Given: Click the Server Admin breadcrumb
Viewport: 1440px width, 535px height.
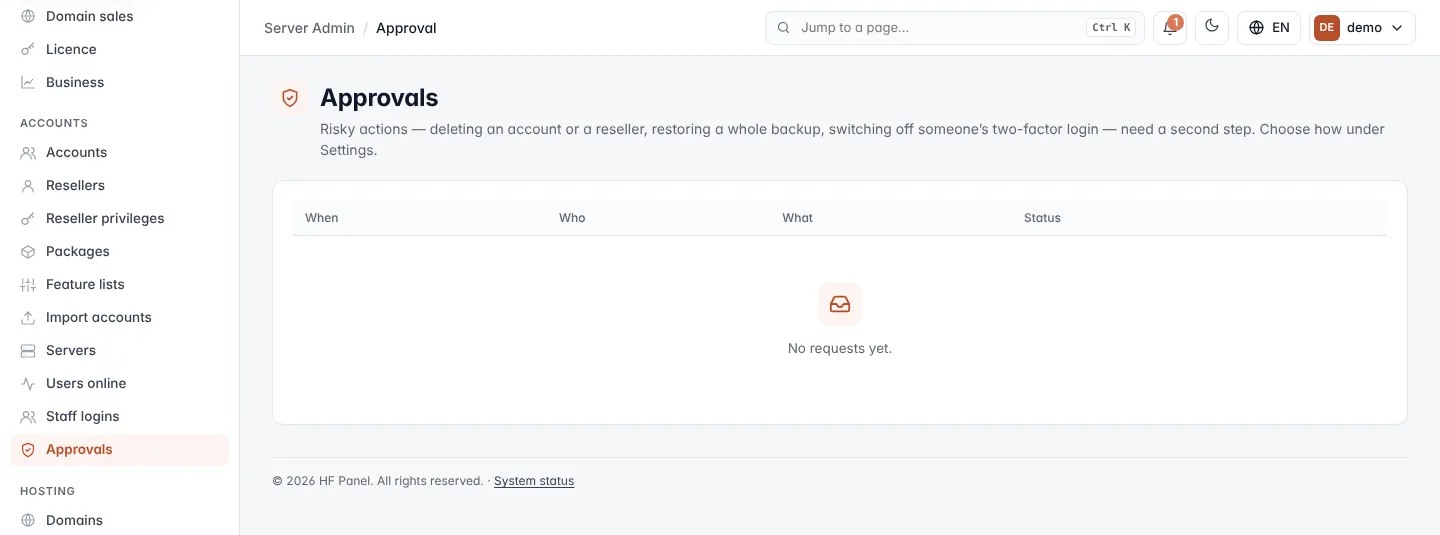Looking at the screenshot, I should click(x=309, y=28).
